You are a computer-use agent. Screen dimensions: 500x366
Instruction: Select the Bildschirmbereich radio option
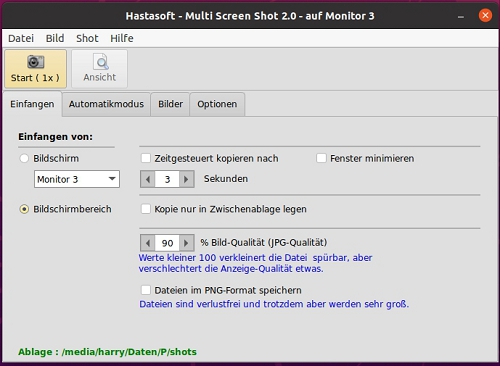[x=24, y=209]
